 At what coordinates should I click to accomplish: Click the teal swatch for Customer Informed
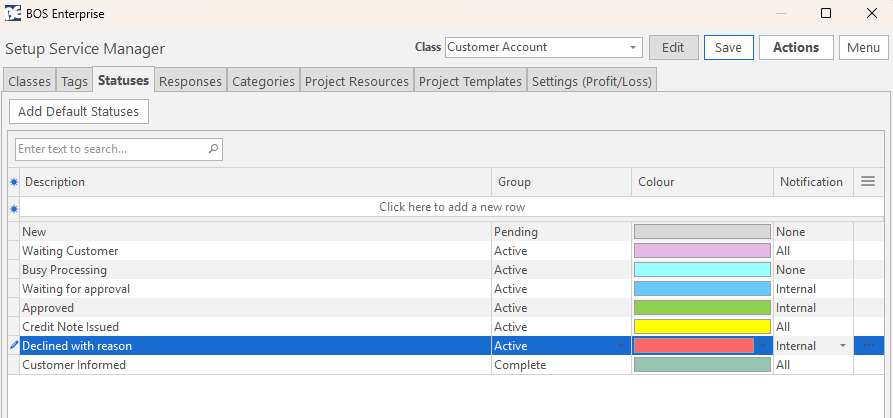(702, 364)
